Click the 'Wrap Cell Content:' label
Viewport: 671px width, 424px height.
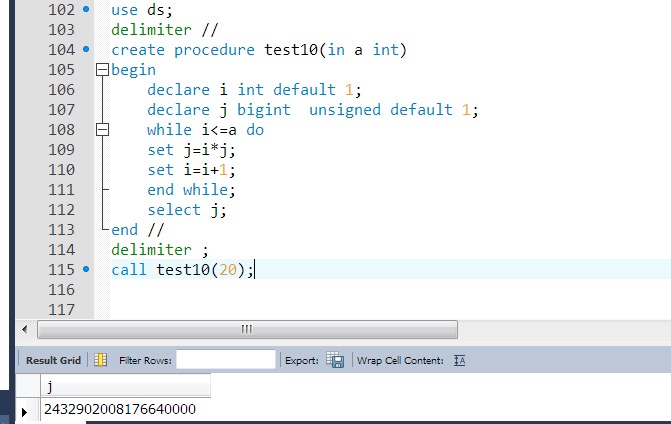[x=400, y=361]
